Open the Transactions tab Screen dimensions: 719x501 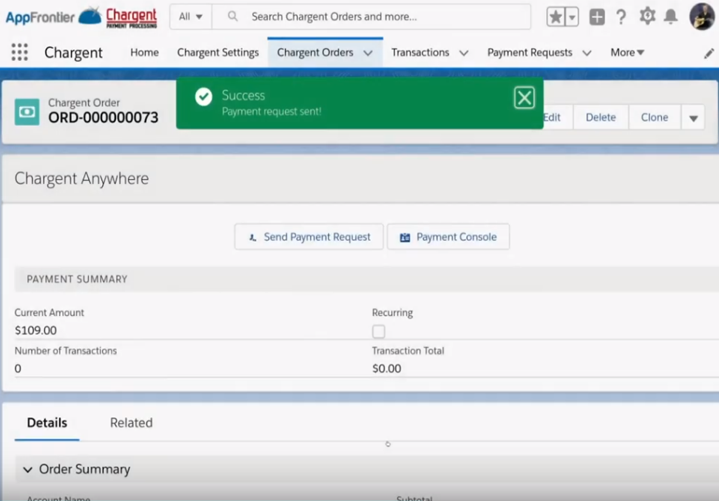(420, 53)
